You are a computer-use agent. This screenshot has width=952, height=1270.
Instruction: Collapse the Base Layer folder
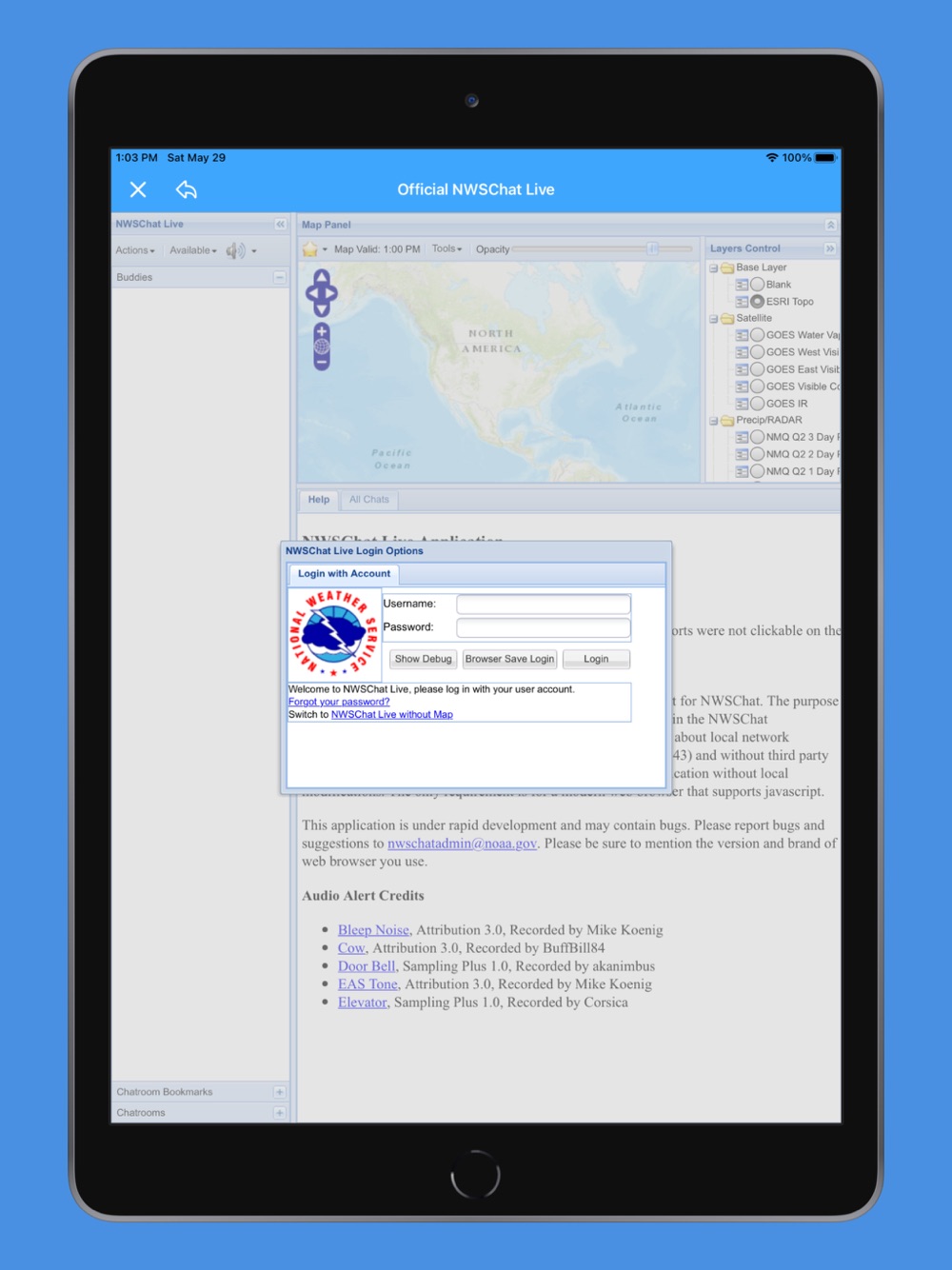click(x=713, y=268)
